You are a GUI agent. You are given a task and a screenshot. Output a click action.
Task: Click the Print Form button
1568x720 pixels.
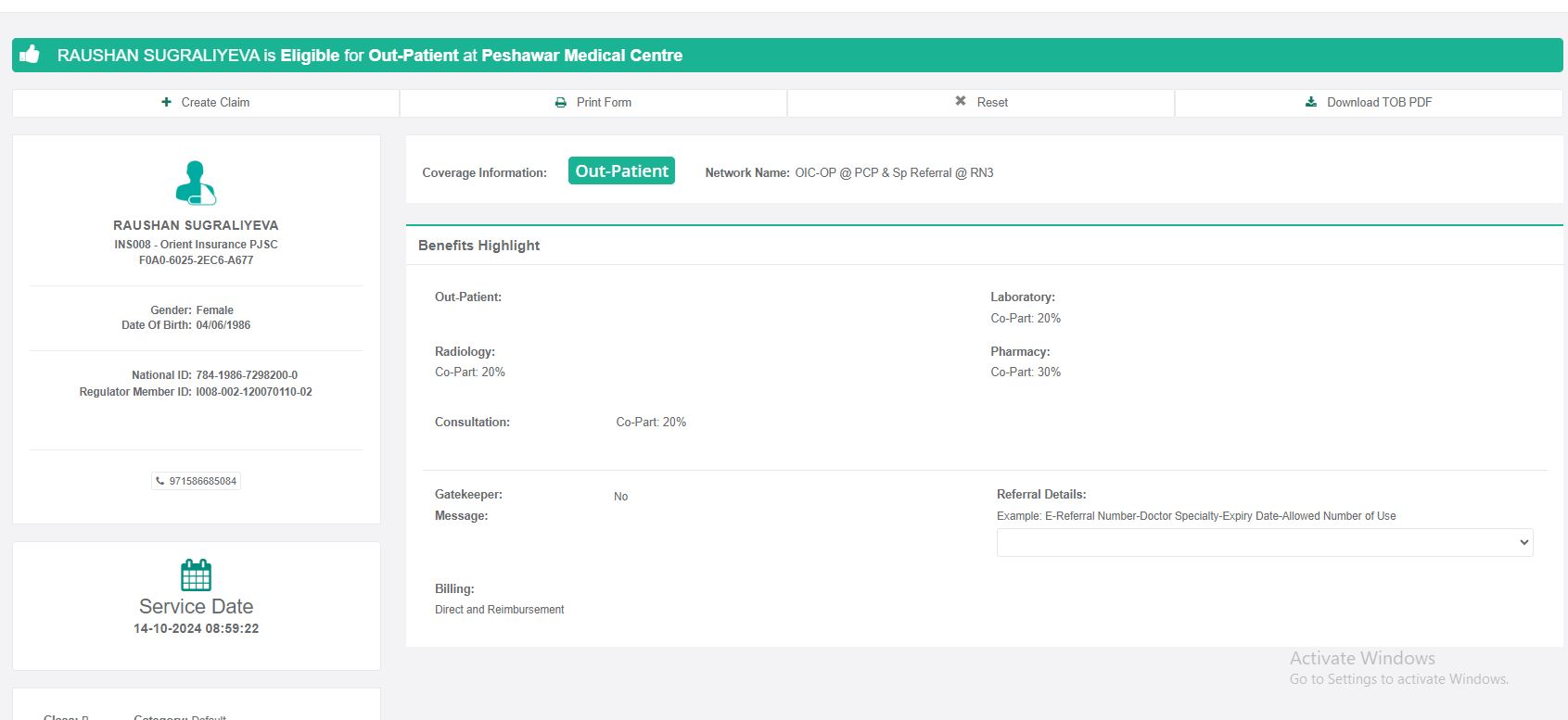593,103
